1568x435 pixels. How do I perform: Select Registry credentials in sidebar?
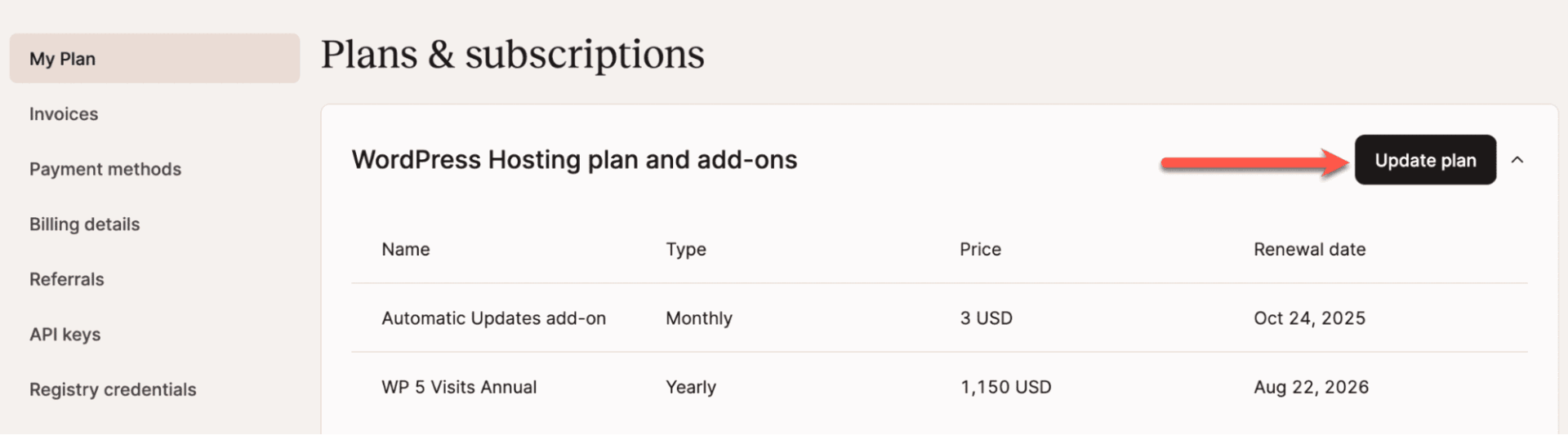click(x=113, y=389)
